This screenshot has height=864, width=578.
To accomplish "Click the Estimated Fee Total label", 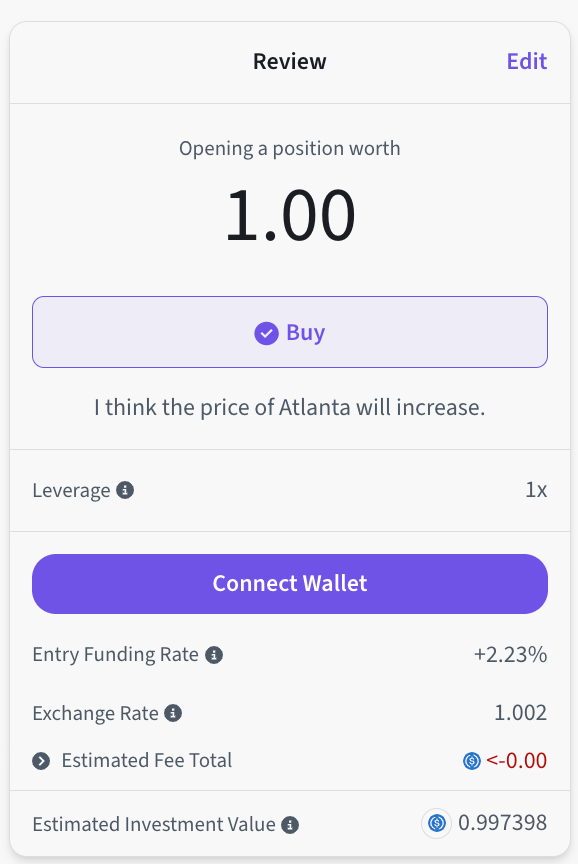I will tap(147, 760).
